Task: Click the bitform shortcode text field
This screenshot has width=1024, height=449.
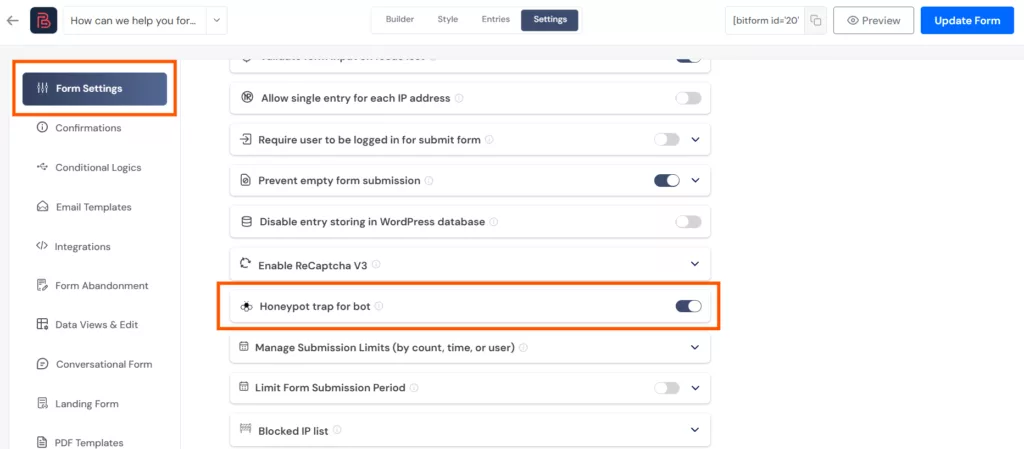Action: click(766, 20)
